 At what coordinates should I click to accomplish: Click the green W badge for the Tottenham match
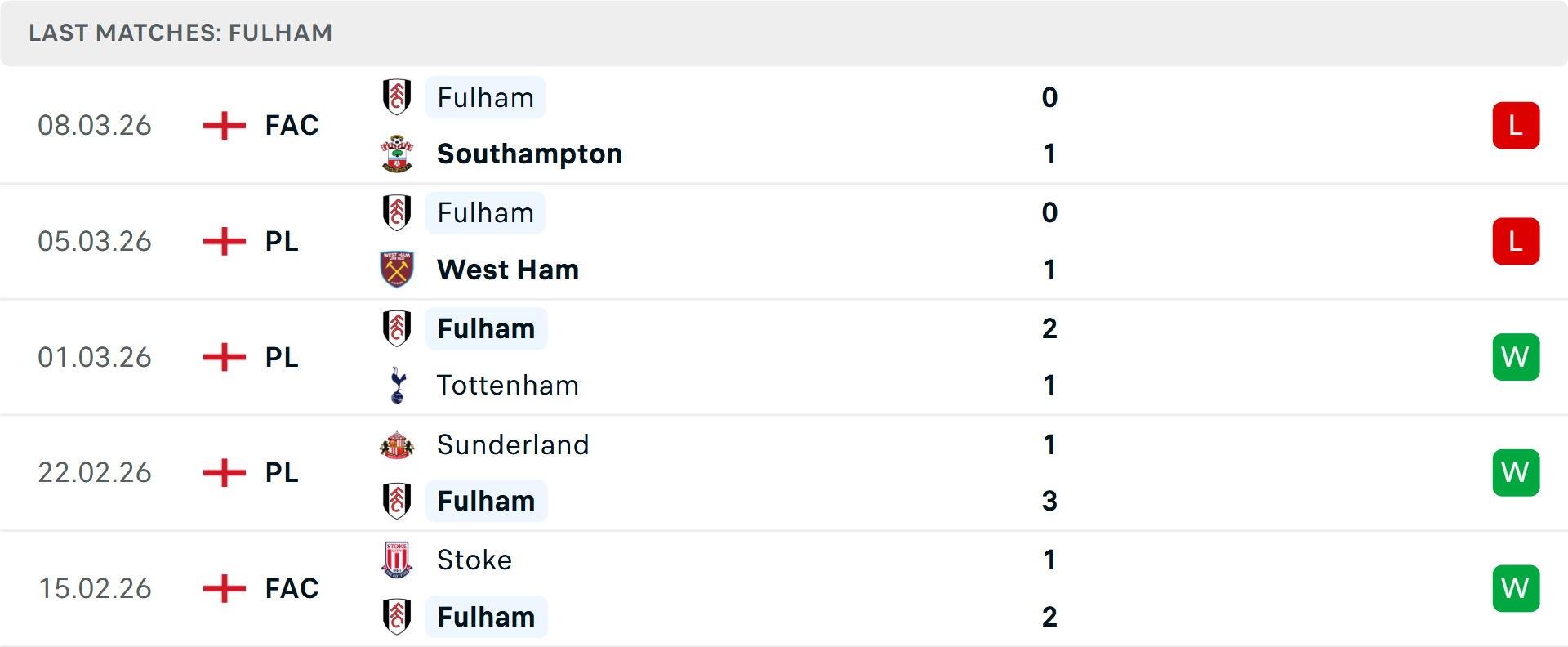tap(1516, 357)
